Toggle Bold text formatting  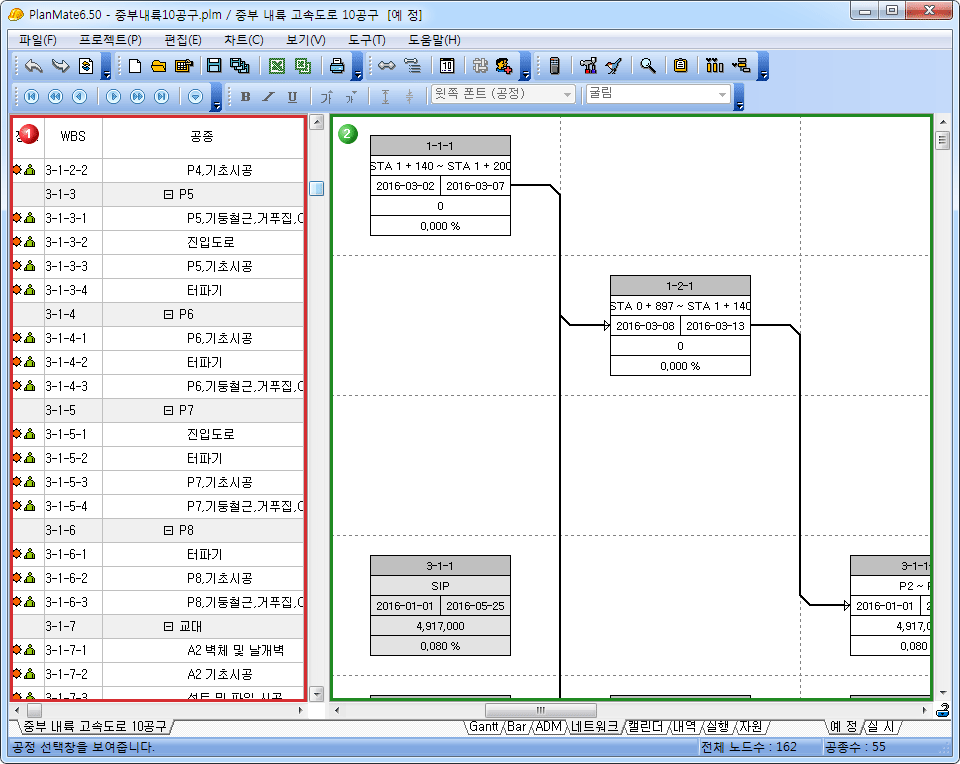tap(245, 97)
